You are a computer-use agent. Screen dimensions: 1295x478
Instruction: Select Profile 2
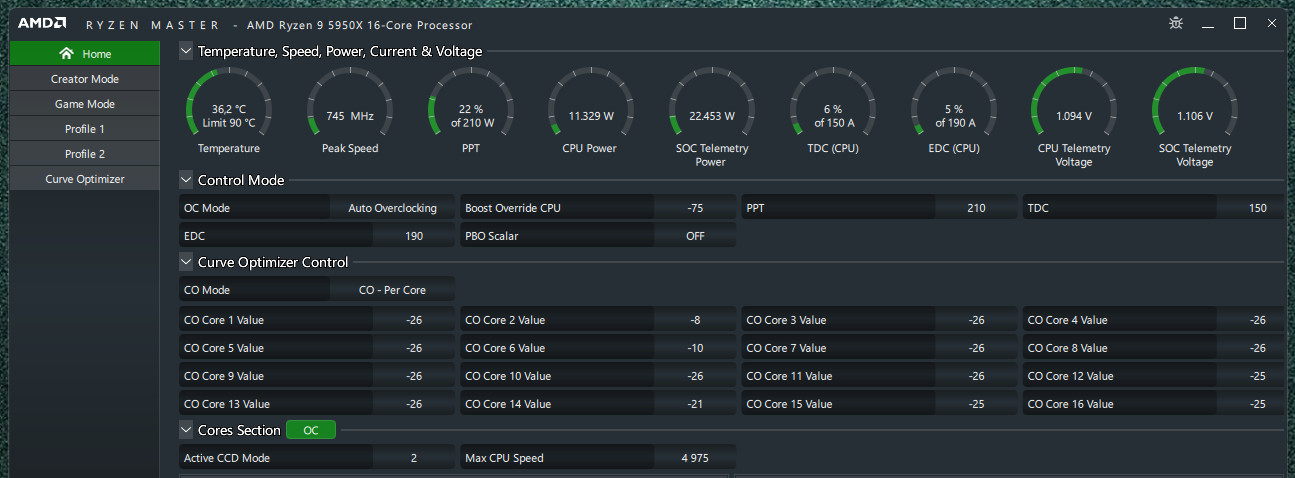tap(84, 154)
